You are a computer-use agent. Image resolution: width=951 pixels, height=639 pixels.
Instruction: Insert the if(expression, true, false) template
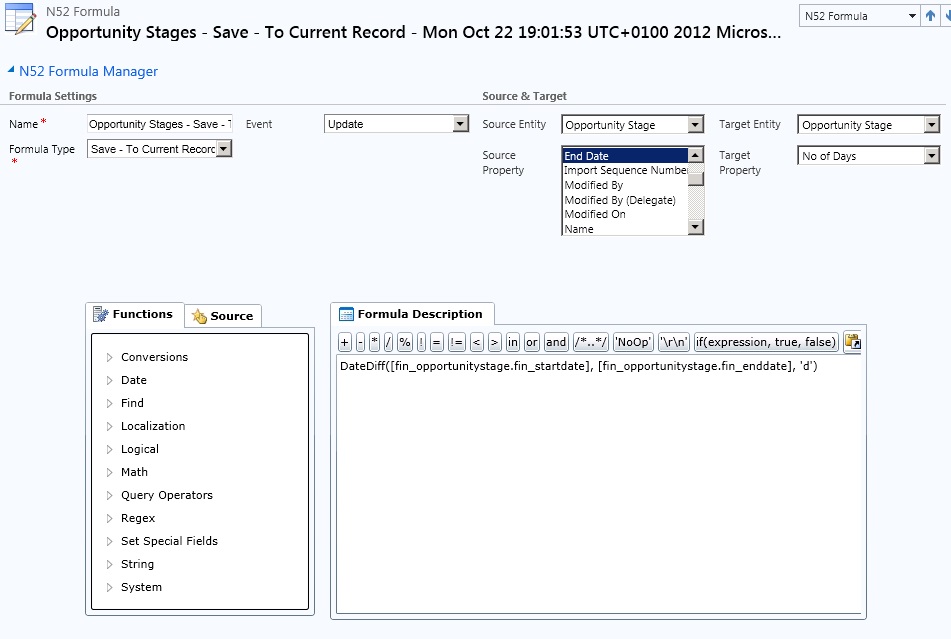point(765,342)
